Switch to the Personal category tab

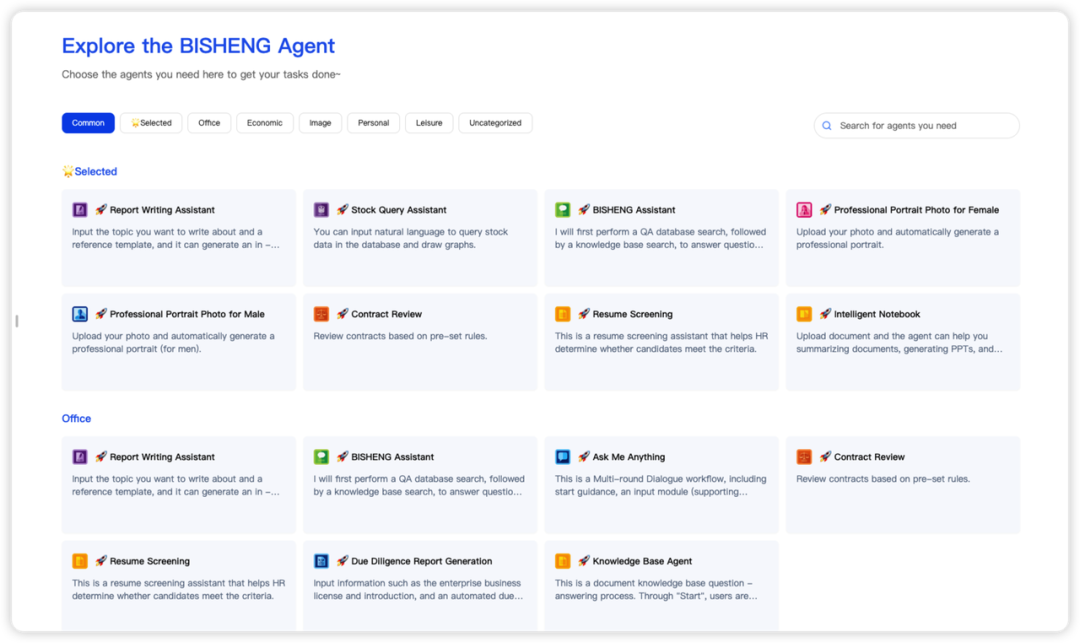click(x=373, y=123)
